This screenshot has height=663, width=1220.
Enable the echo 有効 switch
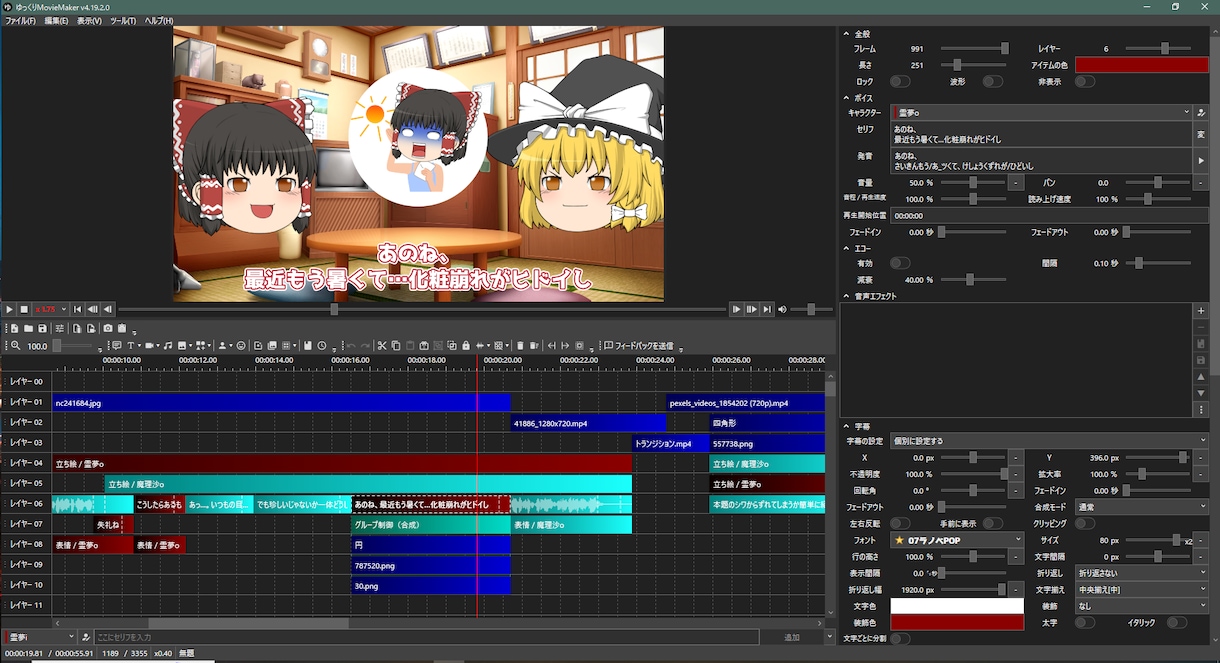click(900, 263)
